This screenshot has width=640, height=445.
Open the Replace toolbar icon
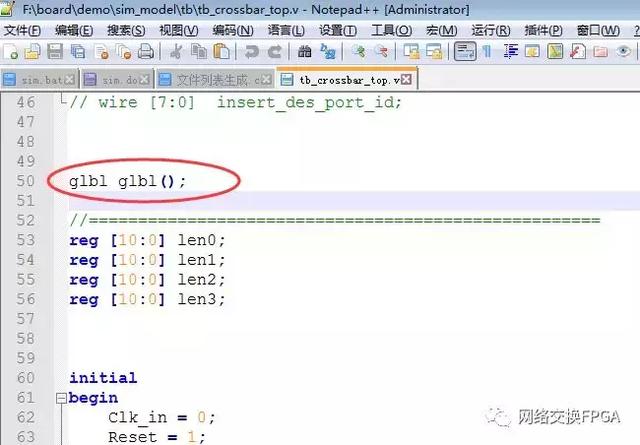(328, 51)
